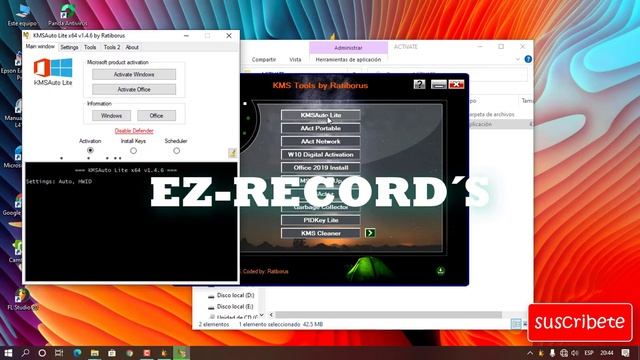Click the green next-page arrow in KMS Tools
The width and height of the screenshot is (640, 360).
370,233
